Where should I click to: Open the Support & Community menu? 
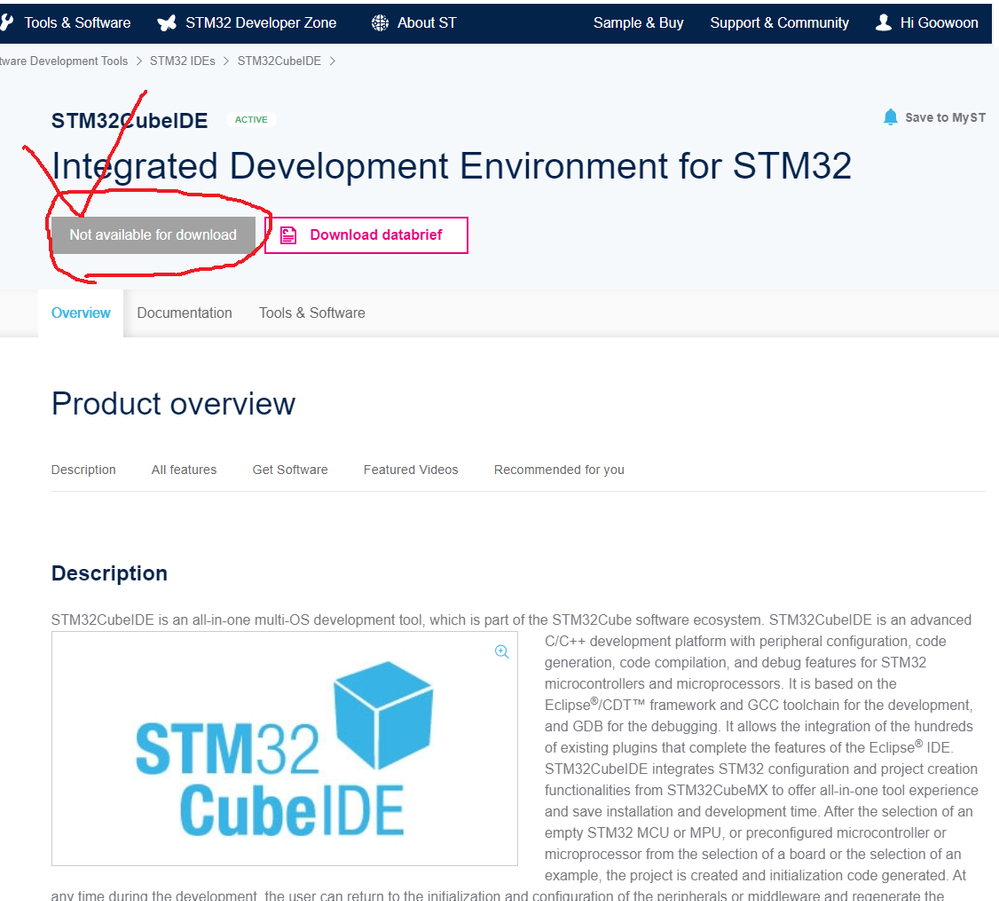pos(779,23)
